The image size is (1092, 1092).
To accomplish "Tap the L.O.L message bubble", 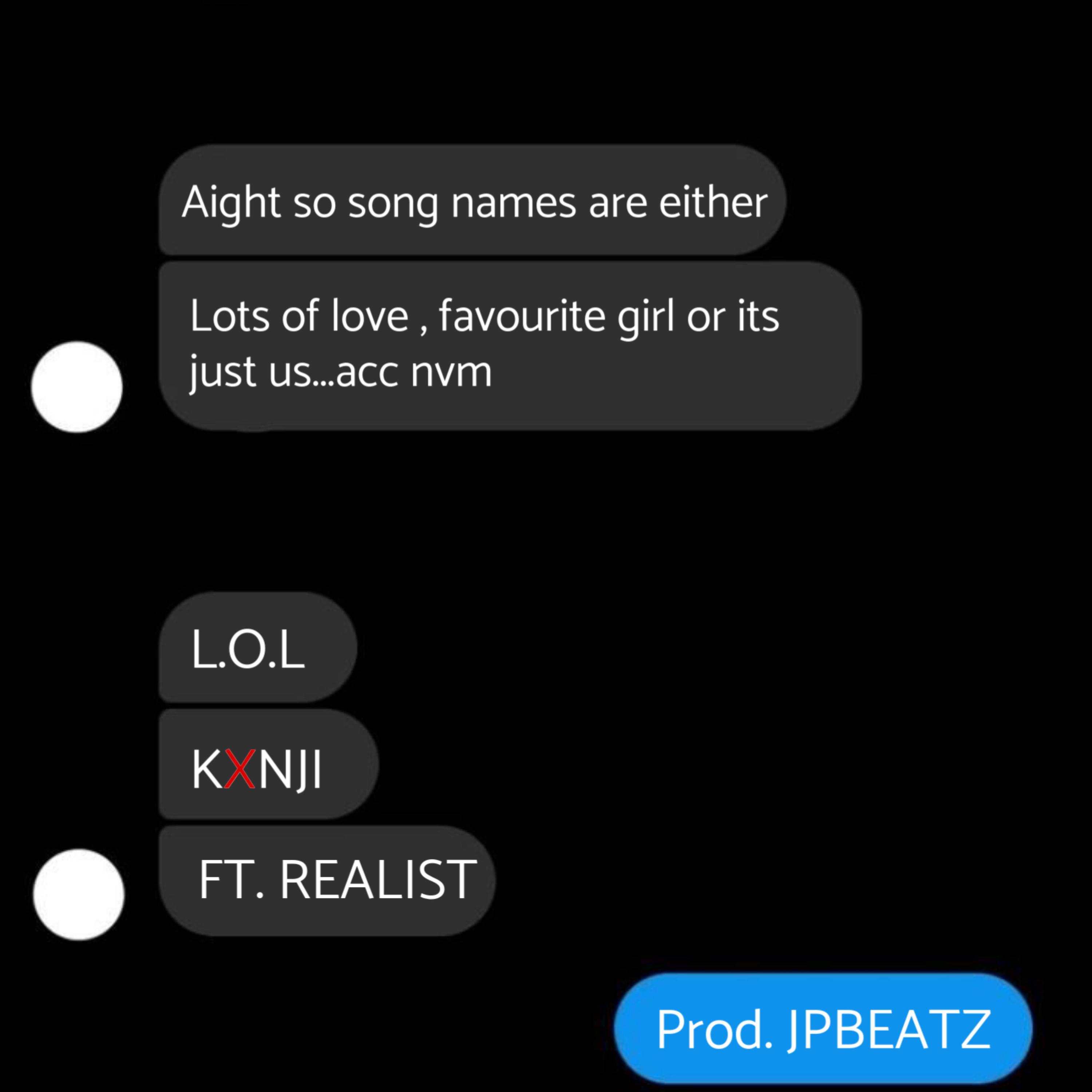I will [258, 647].
